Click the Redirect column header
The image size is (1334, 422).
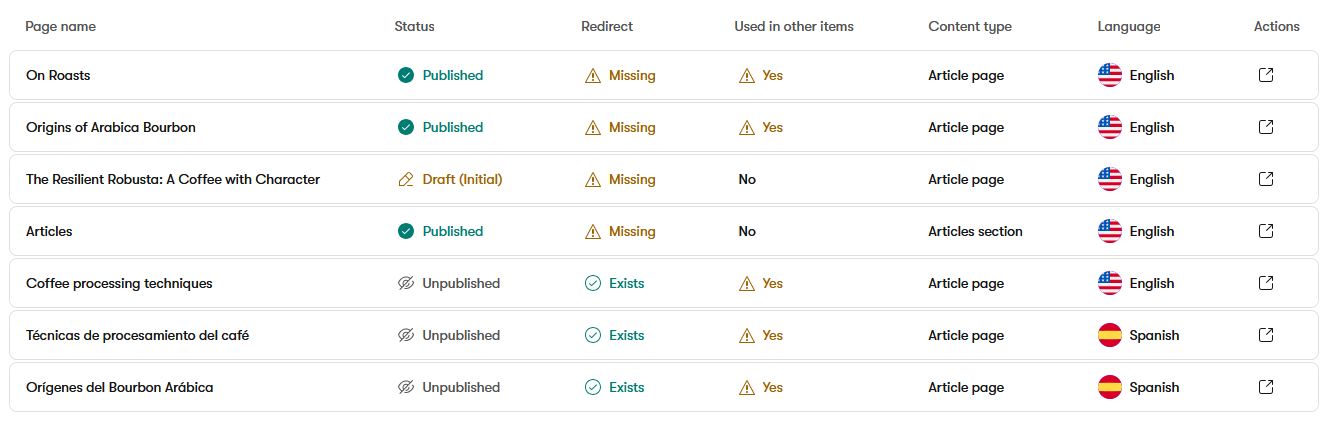coord(607,27)
